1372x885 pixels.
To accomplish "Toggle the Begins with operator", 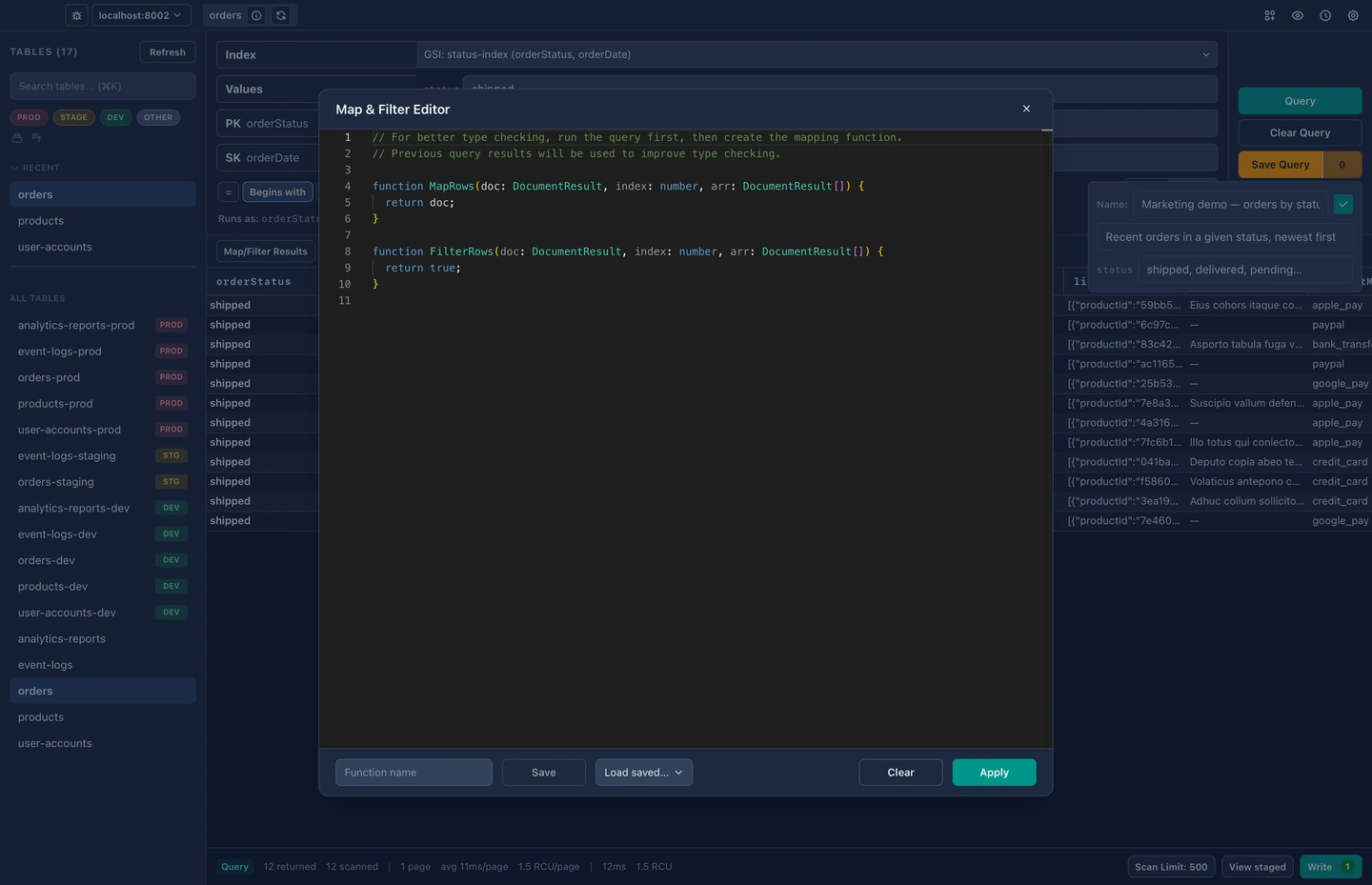I will (x=277, y=192).
